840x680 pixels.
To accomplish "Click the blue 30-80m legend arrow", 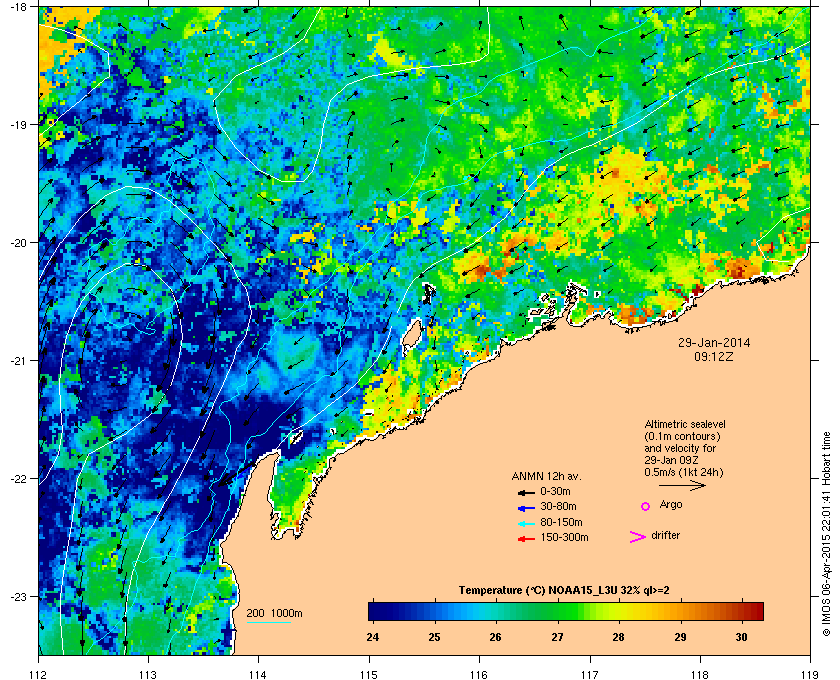I will pos(526,507).
